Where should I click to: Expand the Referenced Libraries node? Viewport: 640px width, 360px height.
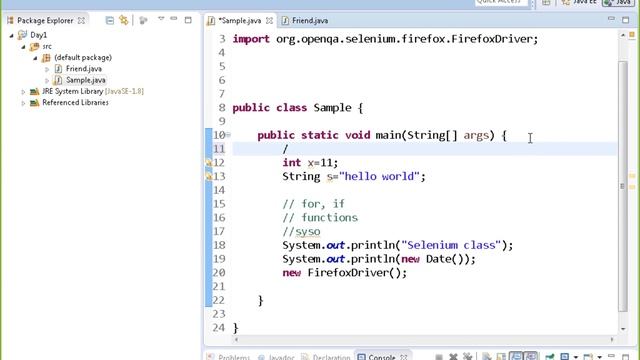tap(23, 103)
